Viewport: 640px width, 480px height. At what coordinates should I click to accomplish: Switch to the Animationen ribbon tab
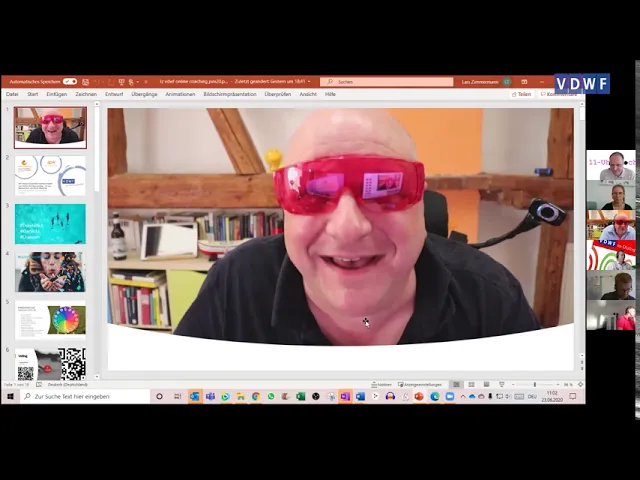180,94
